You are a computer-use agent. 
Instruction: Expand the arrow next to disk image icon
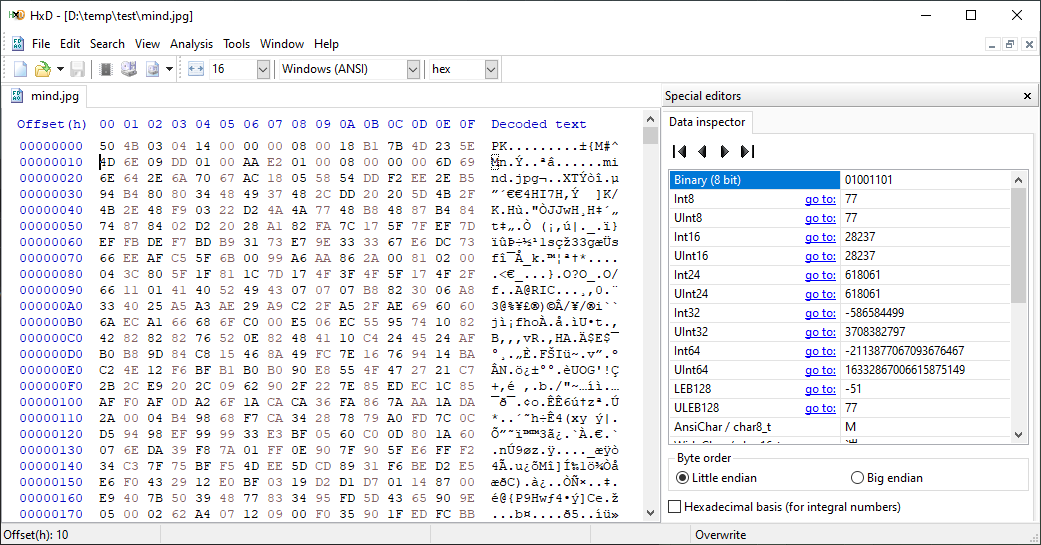pyautogui.click(x=169, y=69)
